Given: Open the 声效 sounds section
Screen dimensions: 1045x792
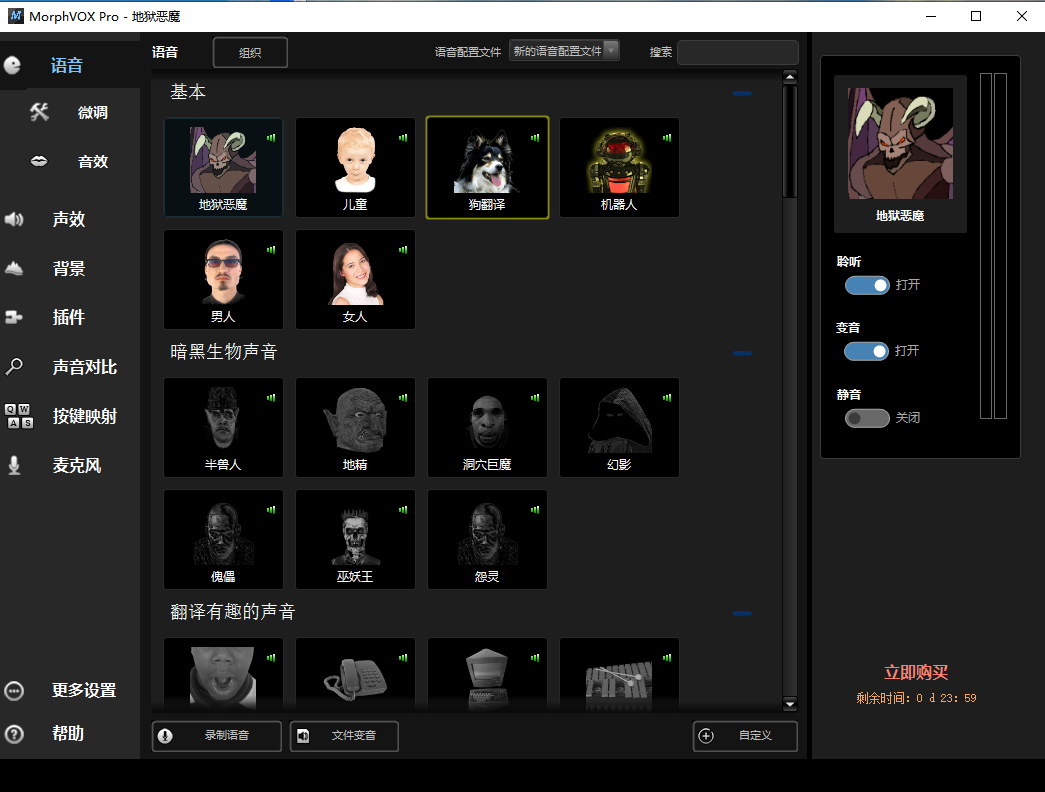Looking at the screenshot, I should tap(69, 219).
